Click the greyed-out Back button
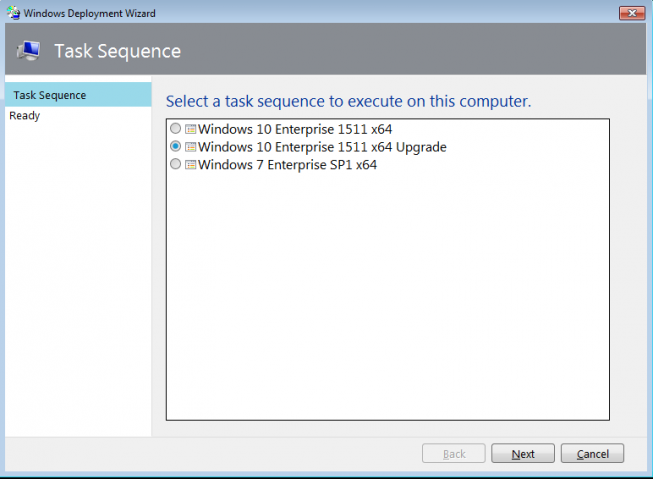 (454, 453)
